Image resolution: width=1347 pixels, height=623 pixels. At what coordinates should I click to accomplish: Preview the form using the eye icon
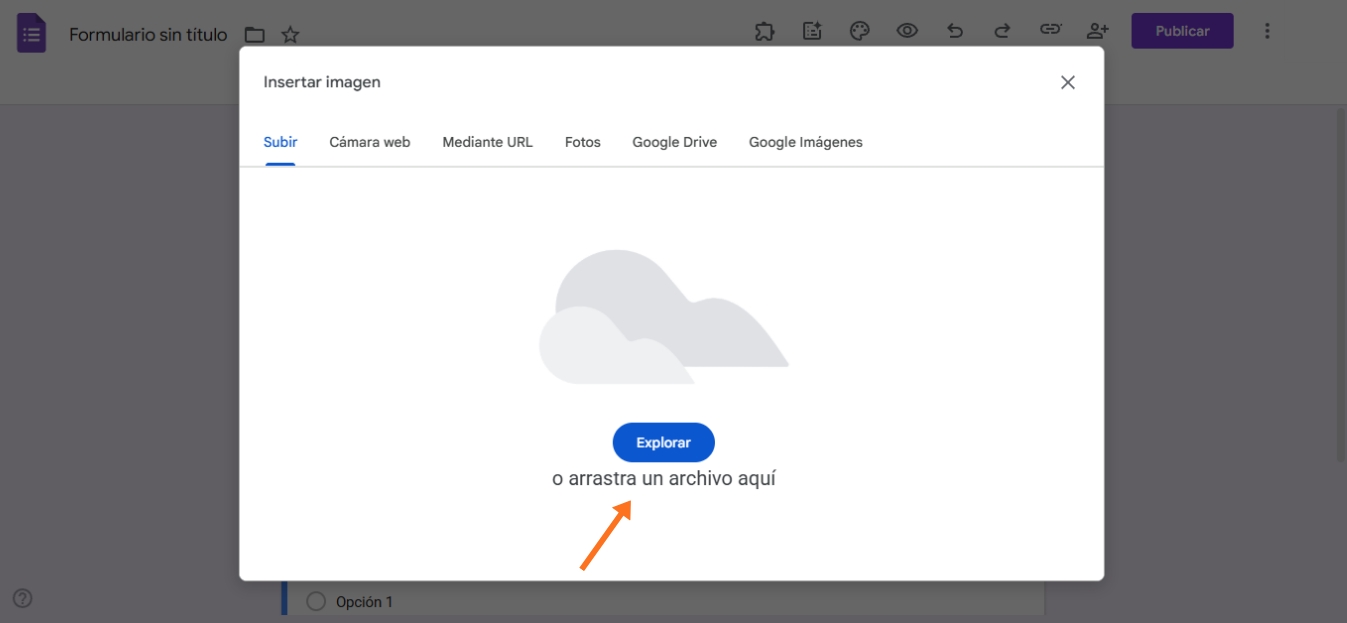tap(907, 31)
